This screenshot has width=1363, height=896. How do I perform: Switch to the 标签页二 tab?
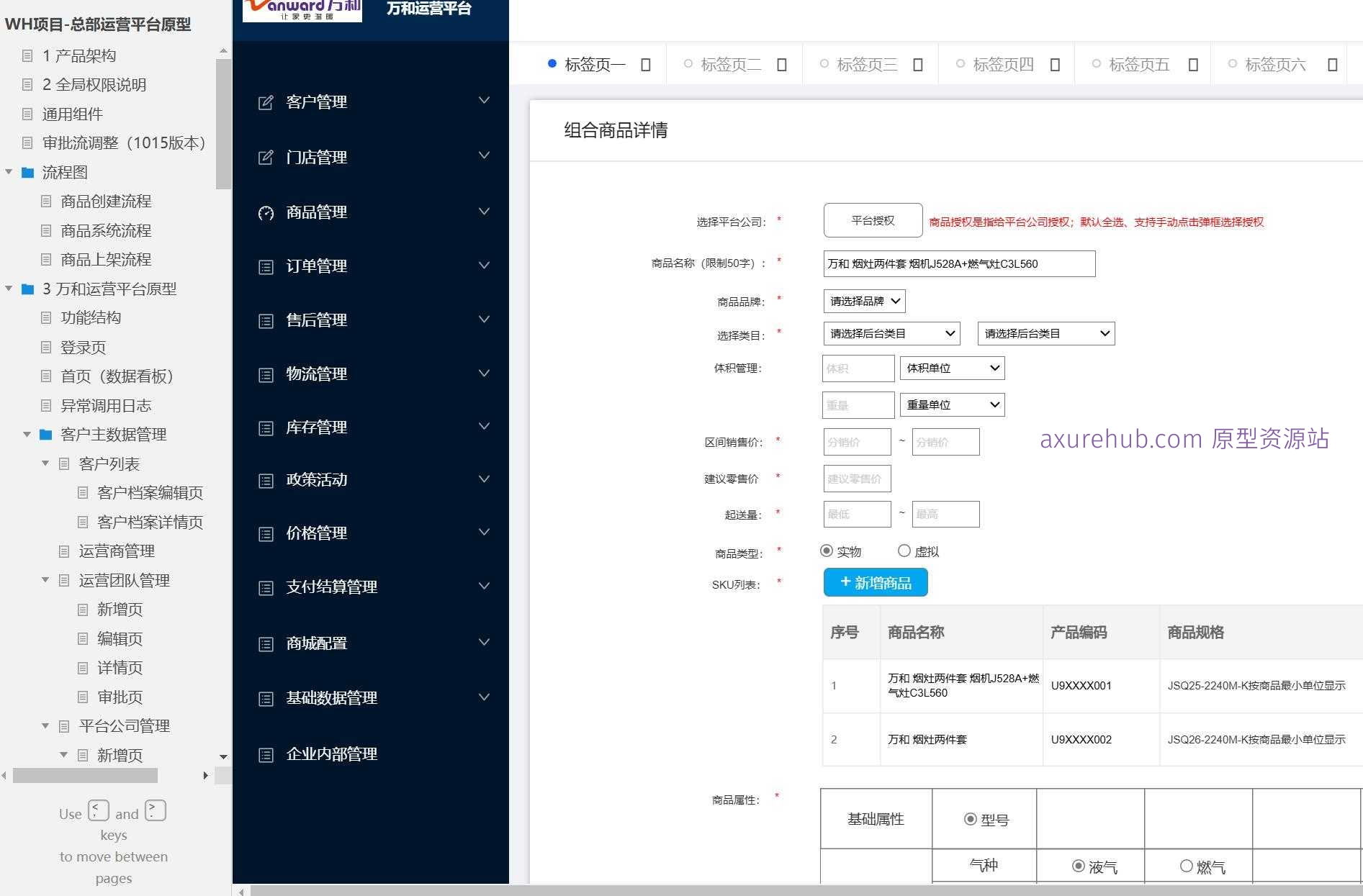(x=730, y=64)
